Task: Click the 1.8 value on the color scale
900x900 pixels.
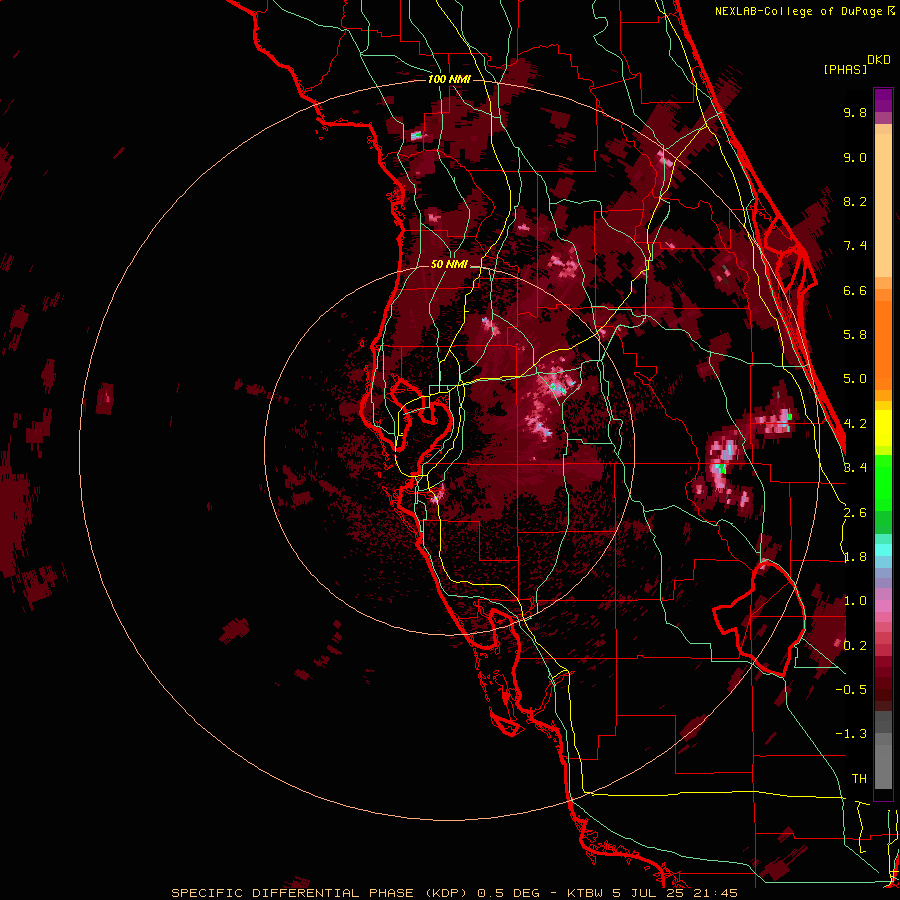Action: click(x=855, y=557)
